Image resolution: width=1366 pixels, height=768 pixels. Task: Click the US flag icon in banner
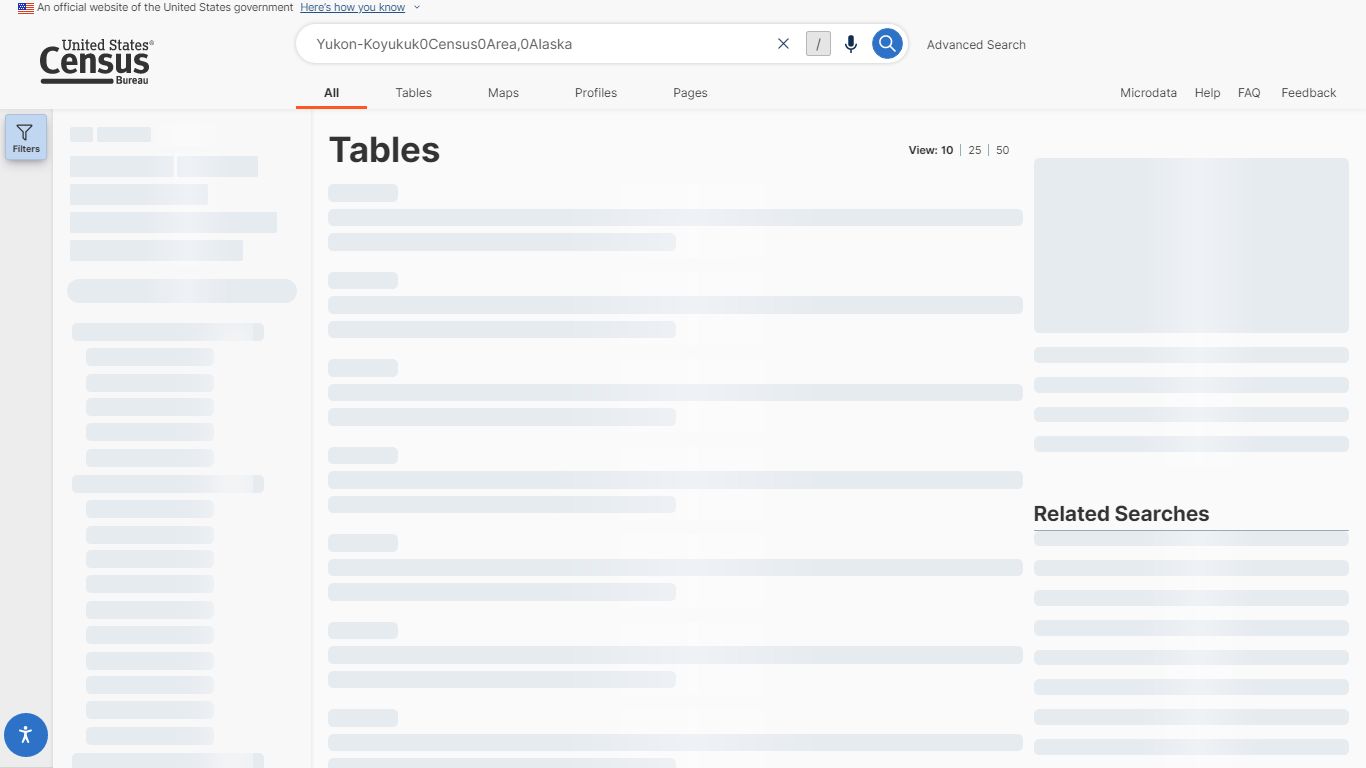click(26, 8)
